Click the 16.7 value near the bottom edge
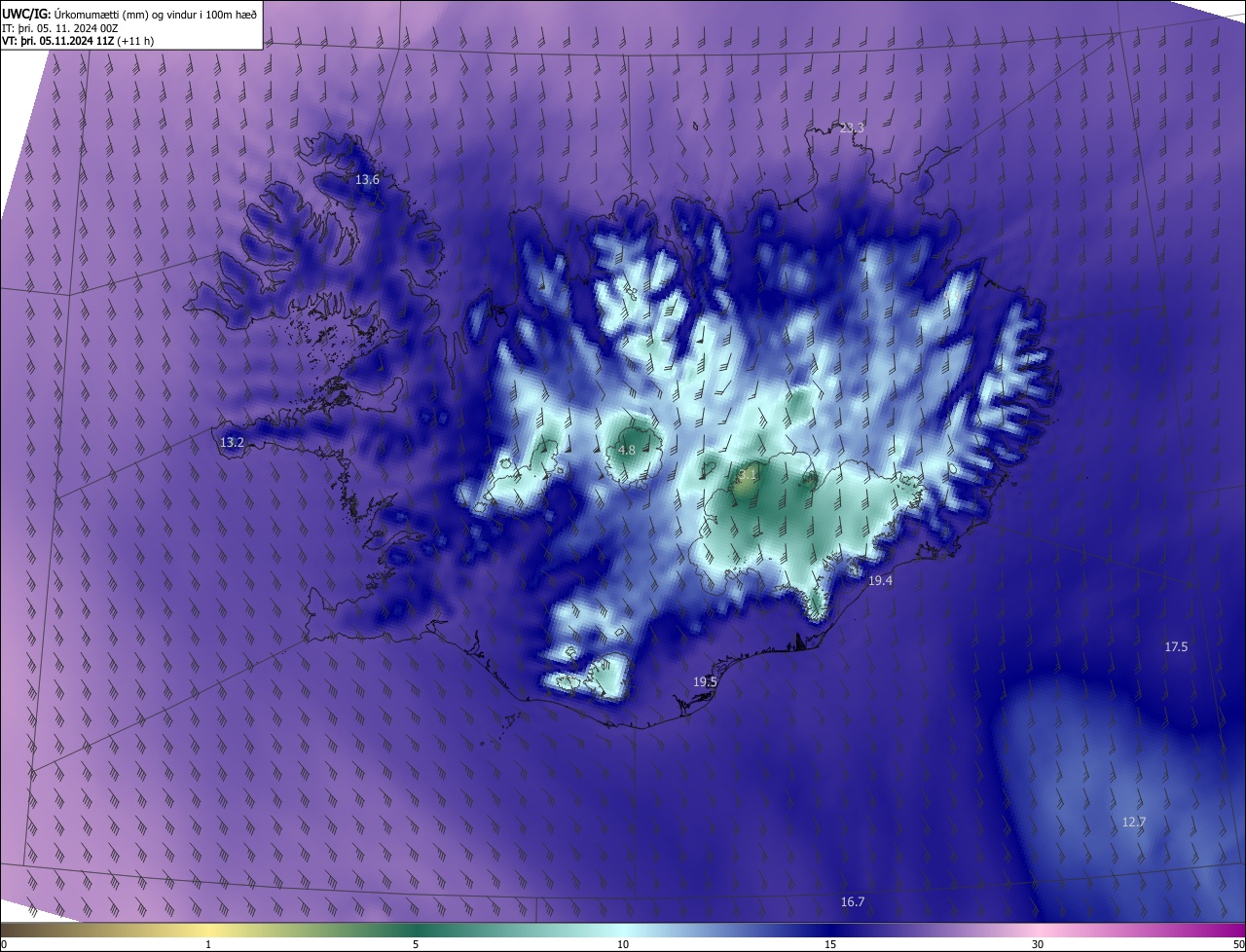The height and width of the screenshot is (952, 1246). point(853,901)
